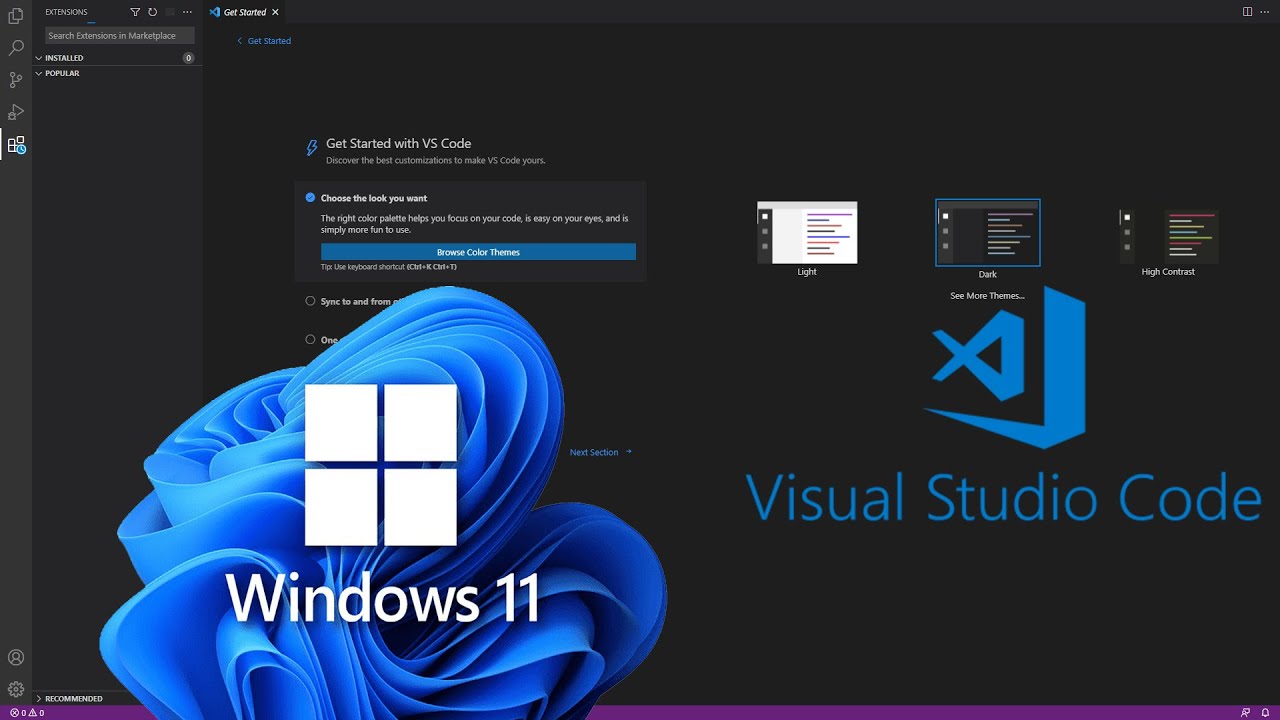This screenshot has width=1280, height=720.
Task: Click the feedback icon in status bar
Action: (1245, 713)
